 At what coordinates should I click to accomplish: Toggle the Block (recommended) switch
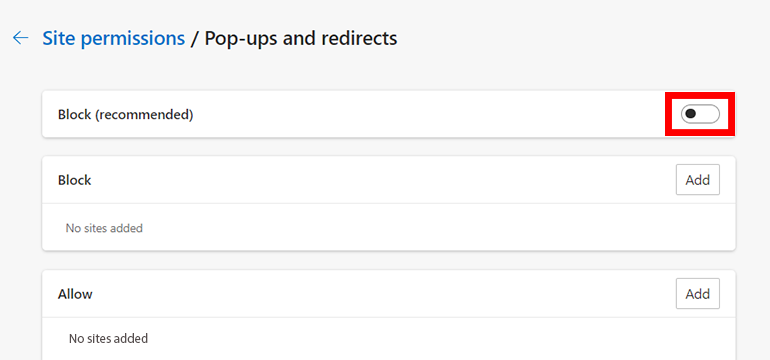pos(700,114)
